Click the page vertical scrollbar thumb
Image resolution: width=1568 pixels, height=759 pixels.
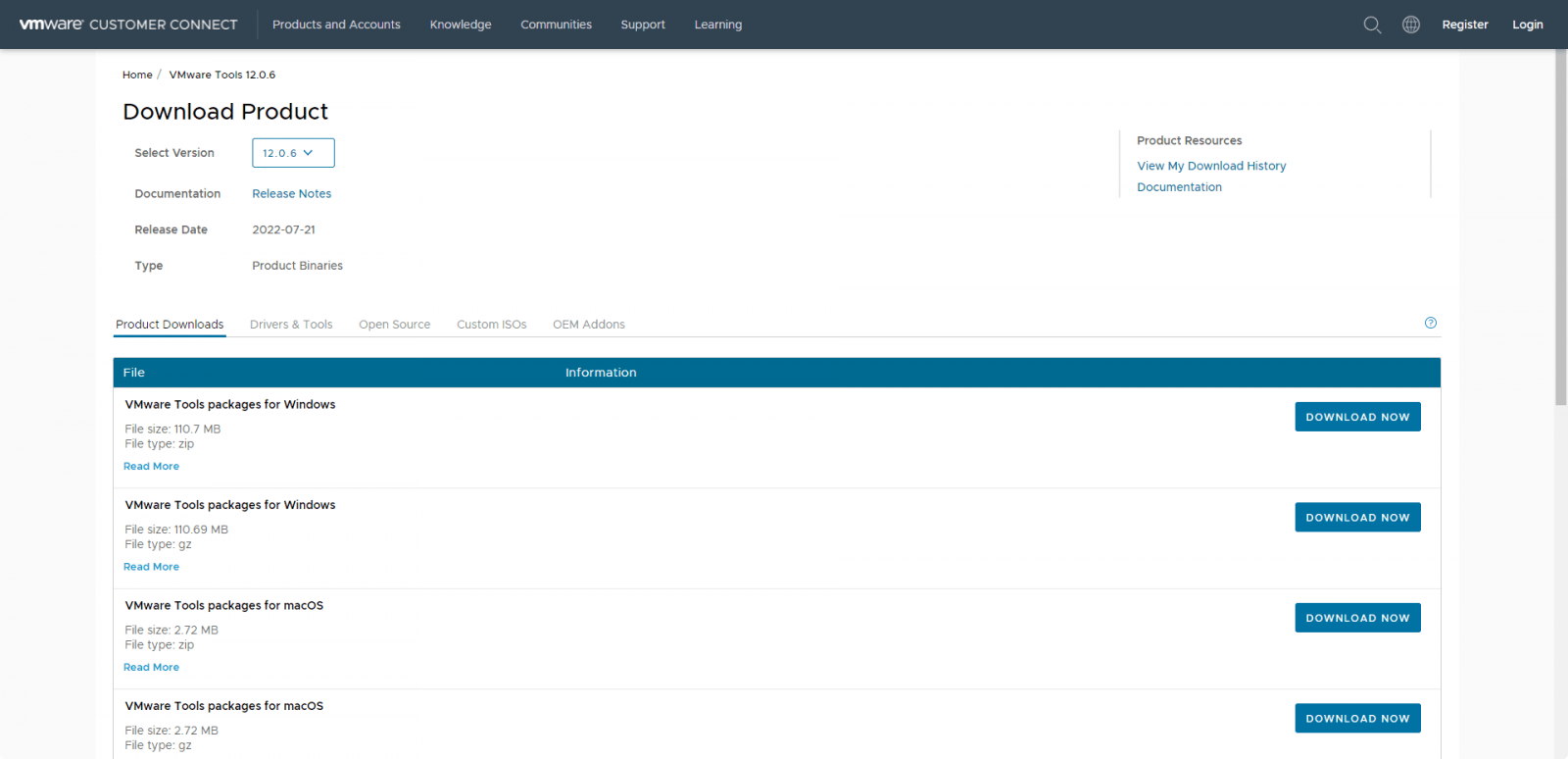(x=1561, y=228)
